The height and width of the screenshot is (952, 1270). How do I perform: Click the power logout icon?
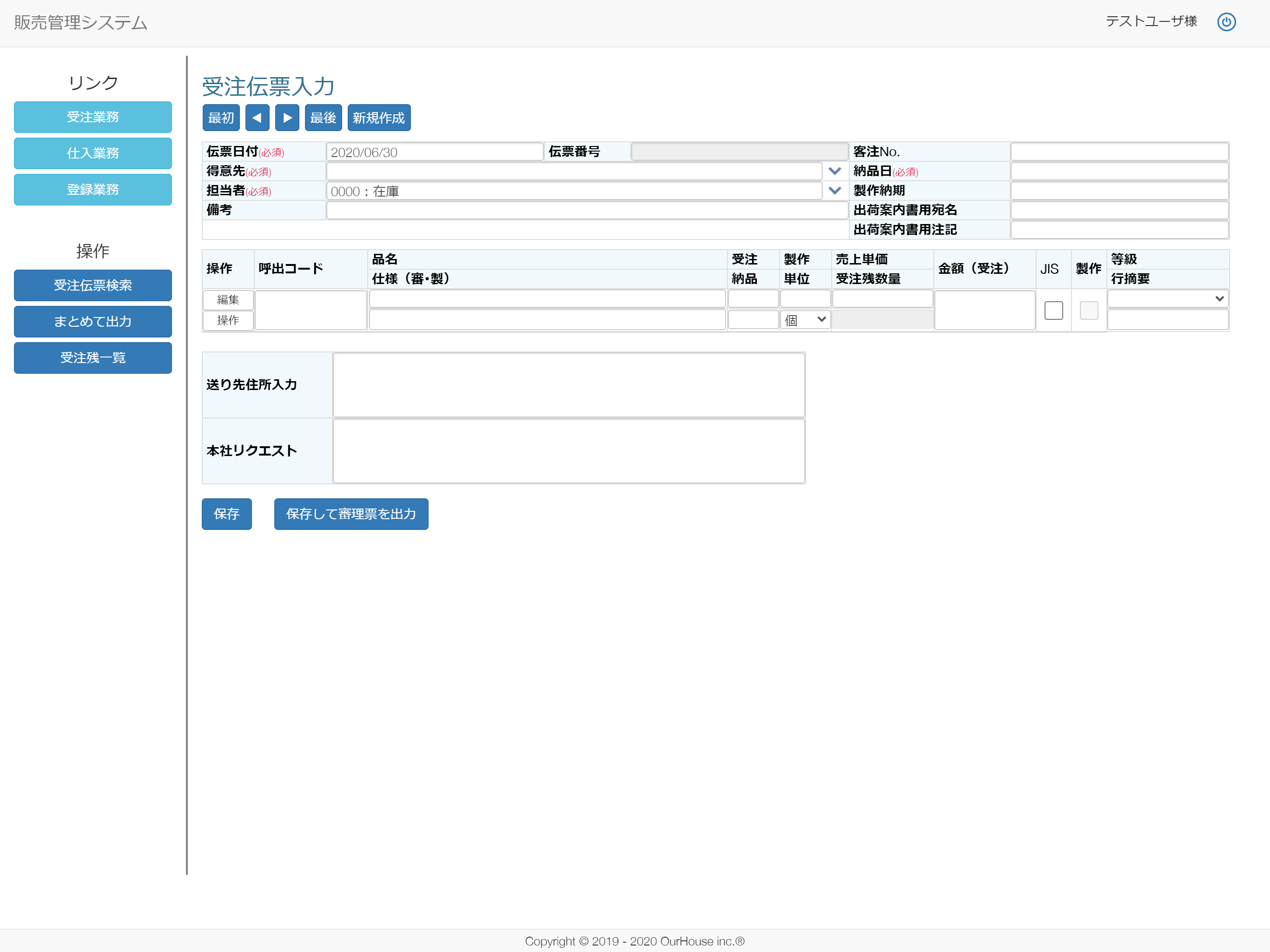(x=1226, y=22)
